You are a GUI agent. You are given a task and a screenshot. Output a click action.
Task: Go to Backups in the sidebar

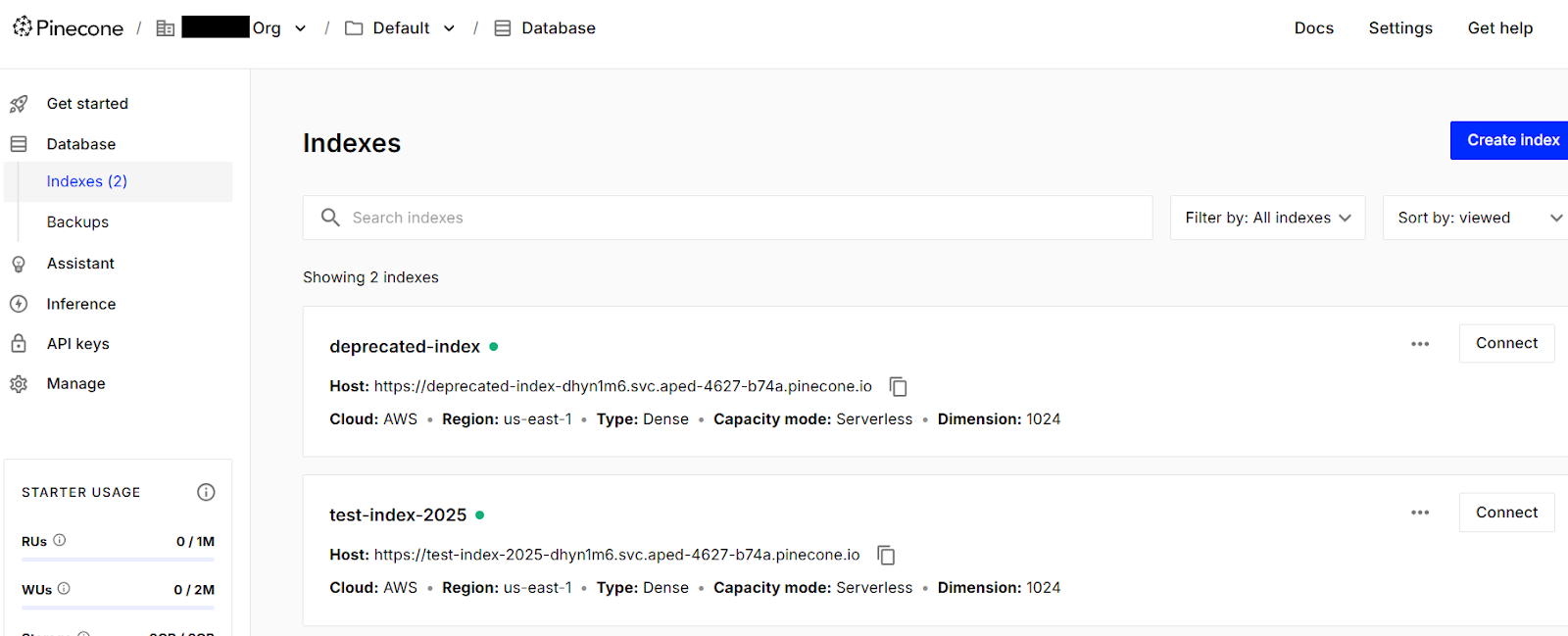77,222
